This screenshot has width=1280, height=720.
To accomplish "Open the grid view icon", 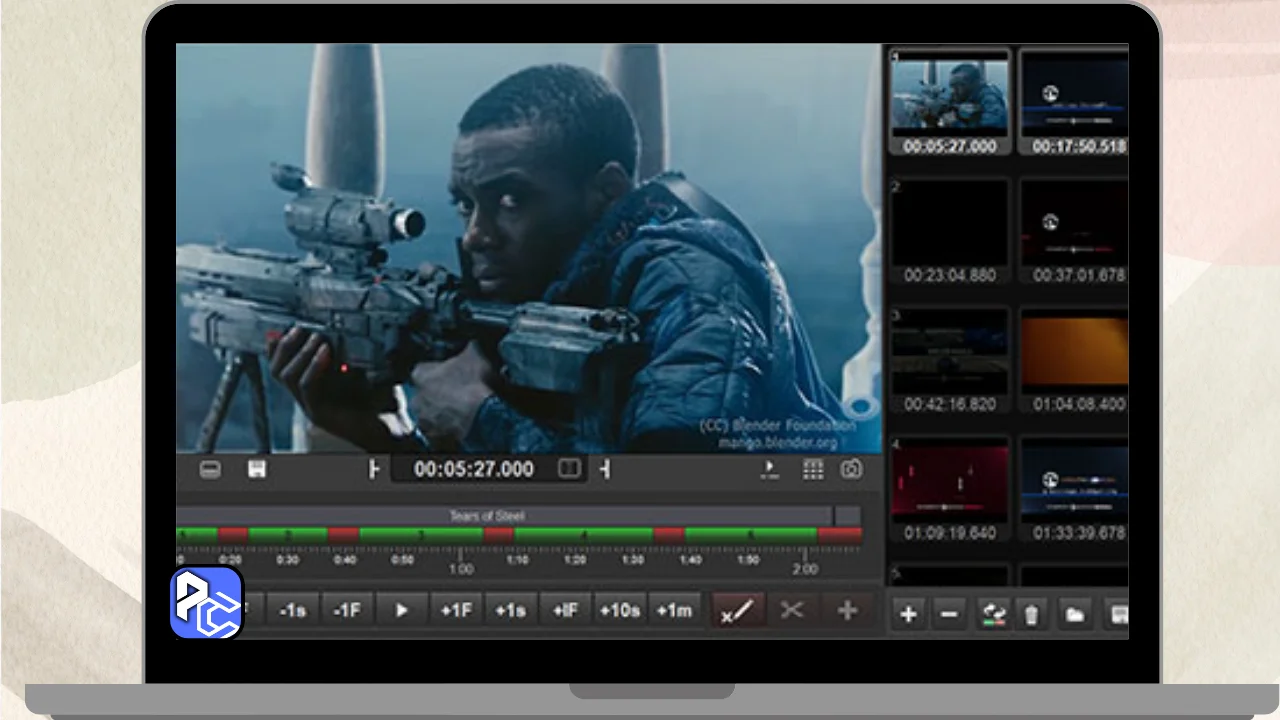I will pyautogui.click(x=813, y=469).
